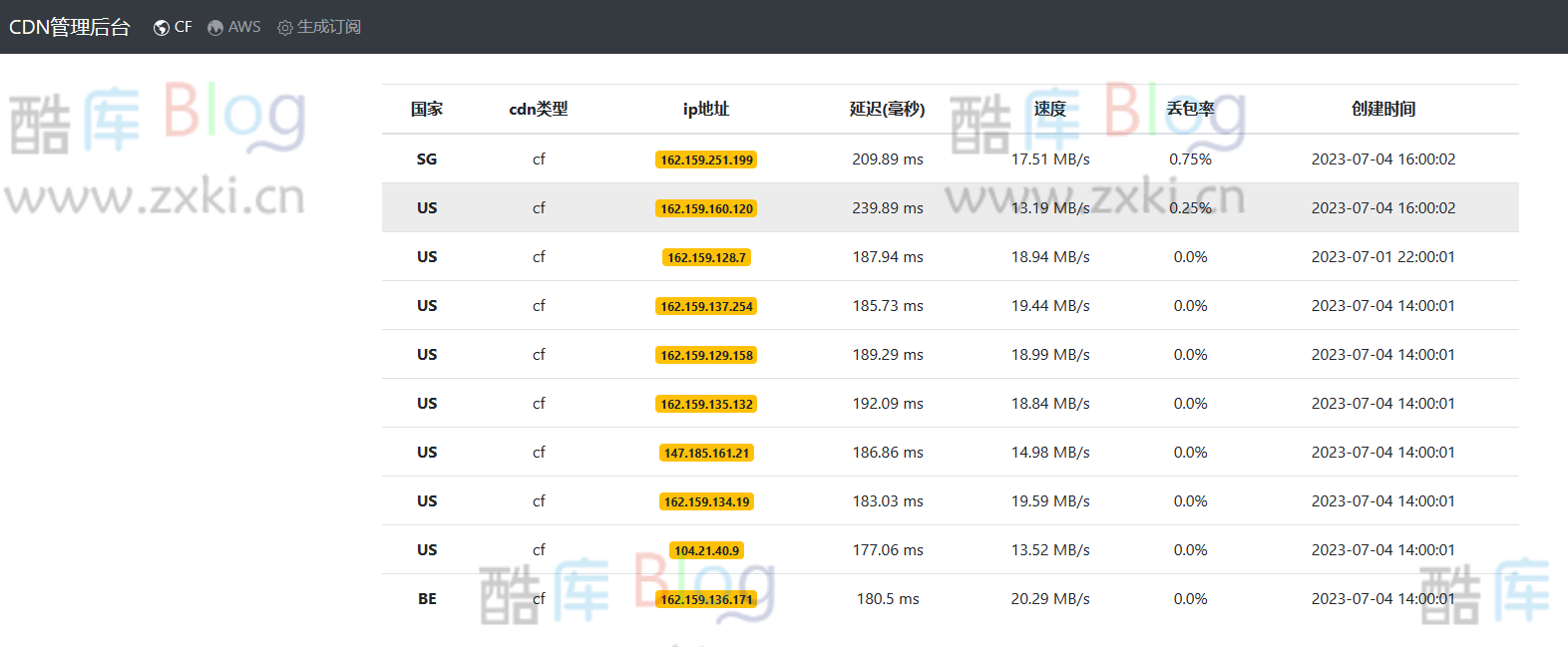
Task: Click speed value 19.44 MB/s
Action: 1050,306
